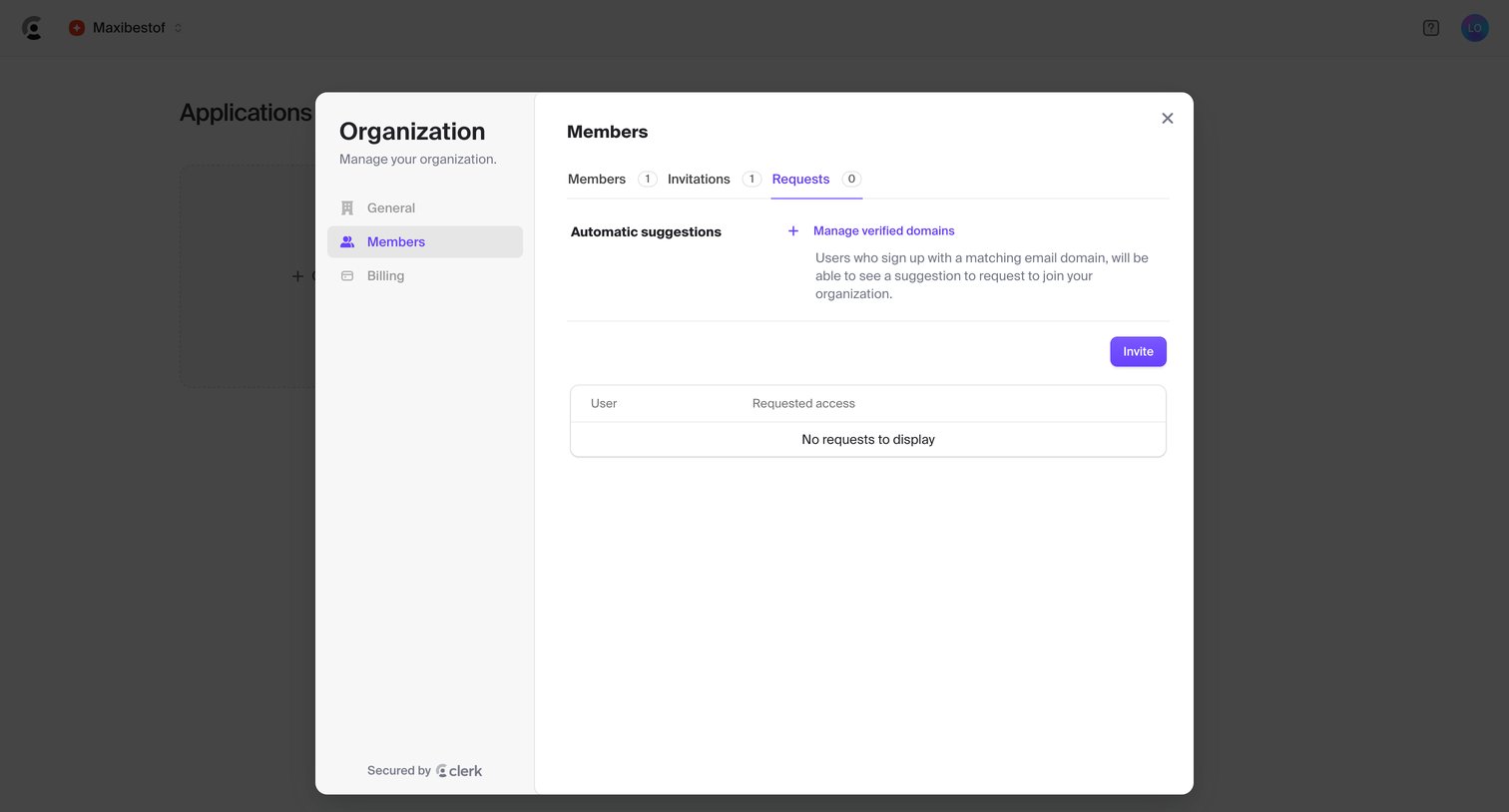1509x812 pixels.
Task: Open the help question mark icon
Action: point(1431,28)
